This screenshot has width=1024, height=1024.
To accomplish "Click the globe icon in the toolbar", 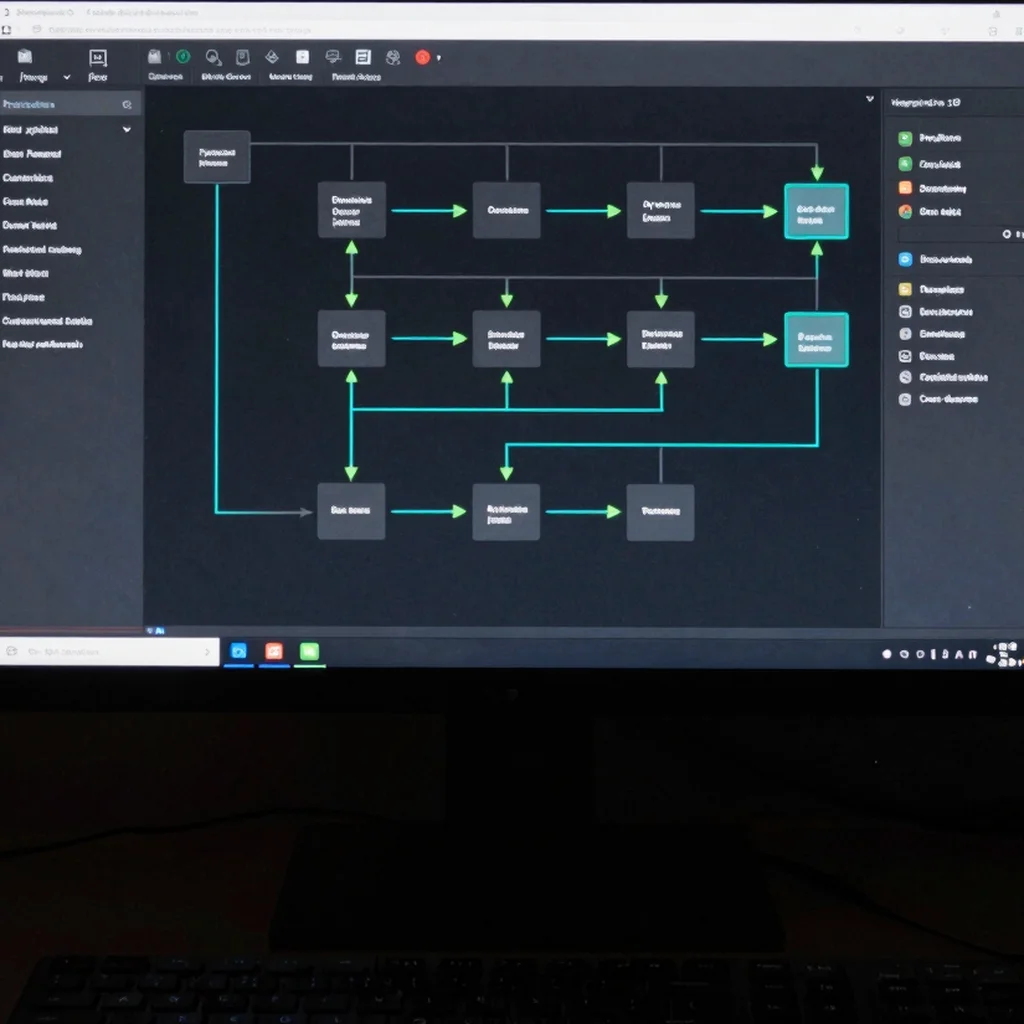I will [393, 57].
